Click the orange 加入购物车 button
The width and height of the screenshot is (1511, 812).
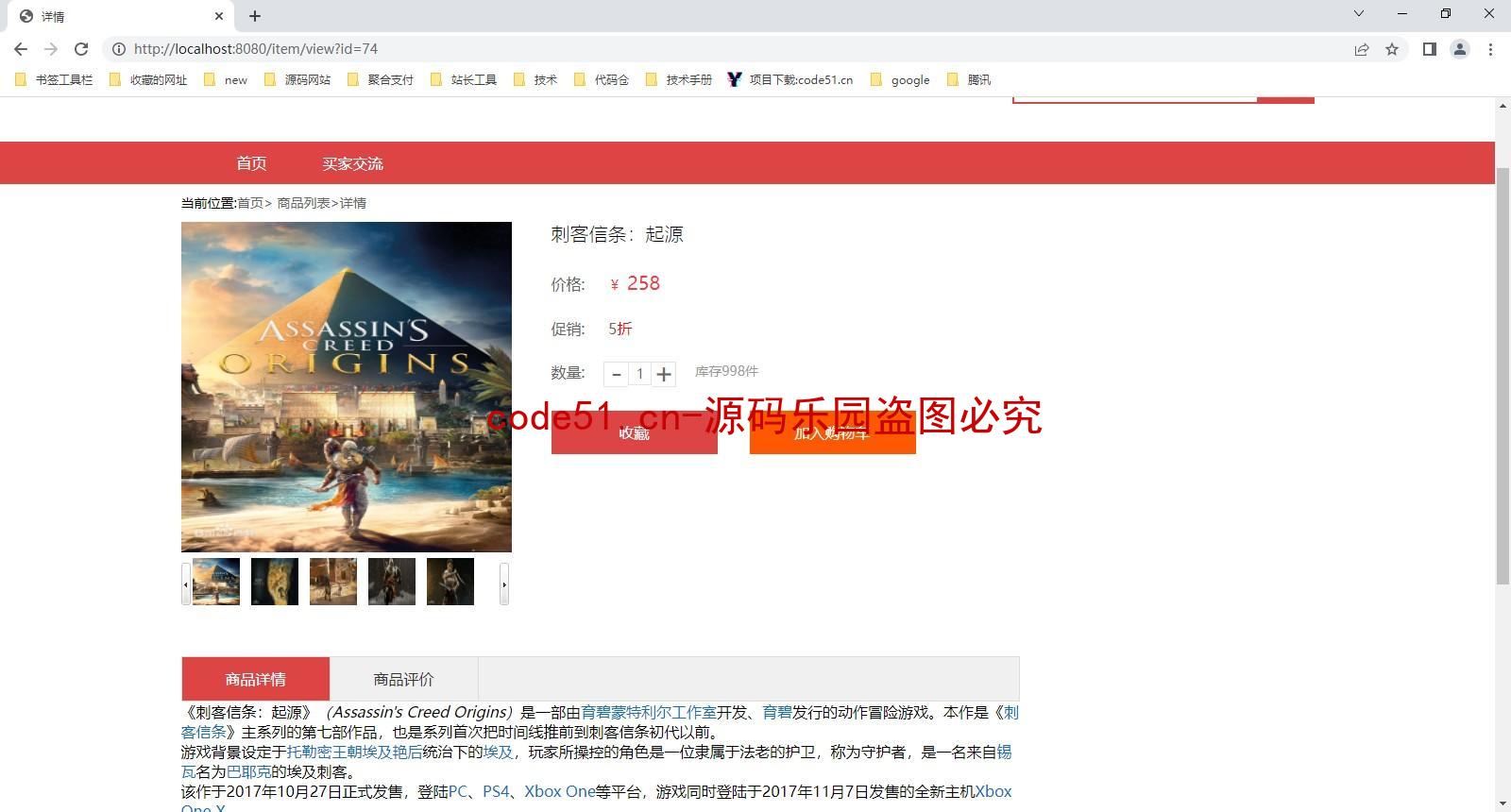pyautogui.click(x=832, y=432)
